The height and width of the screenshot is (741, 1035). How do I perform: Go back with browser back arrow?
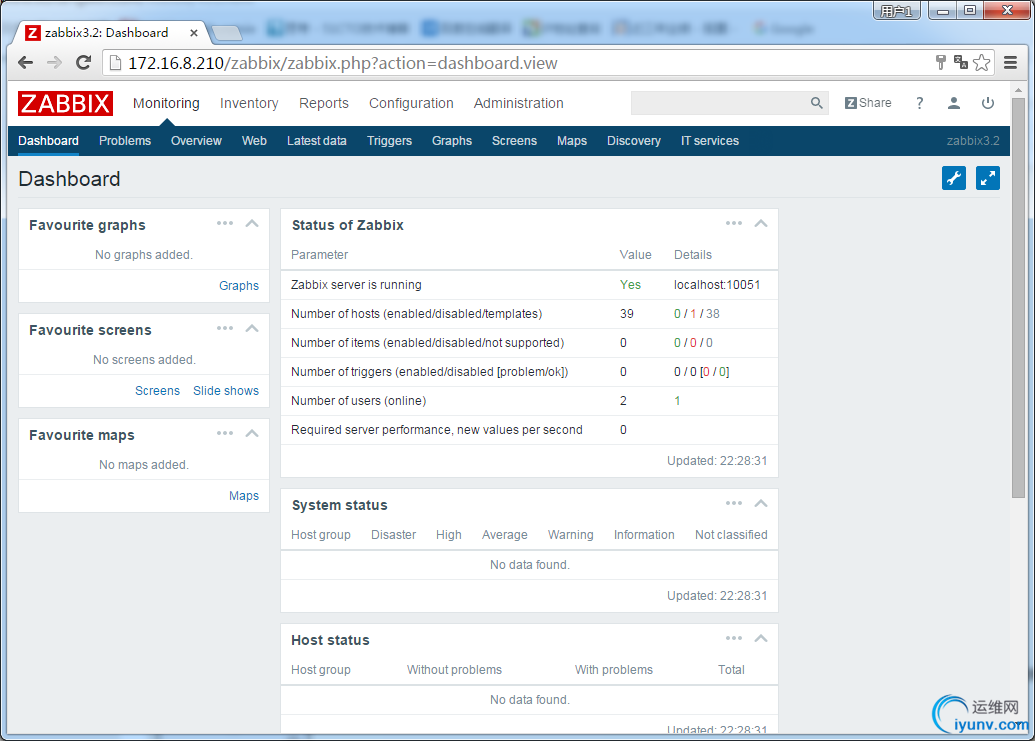(26, 63)
